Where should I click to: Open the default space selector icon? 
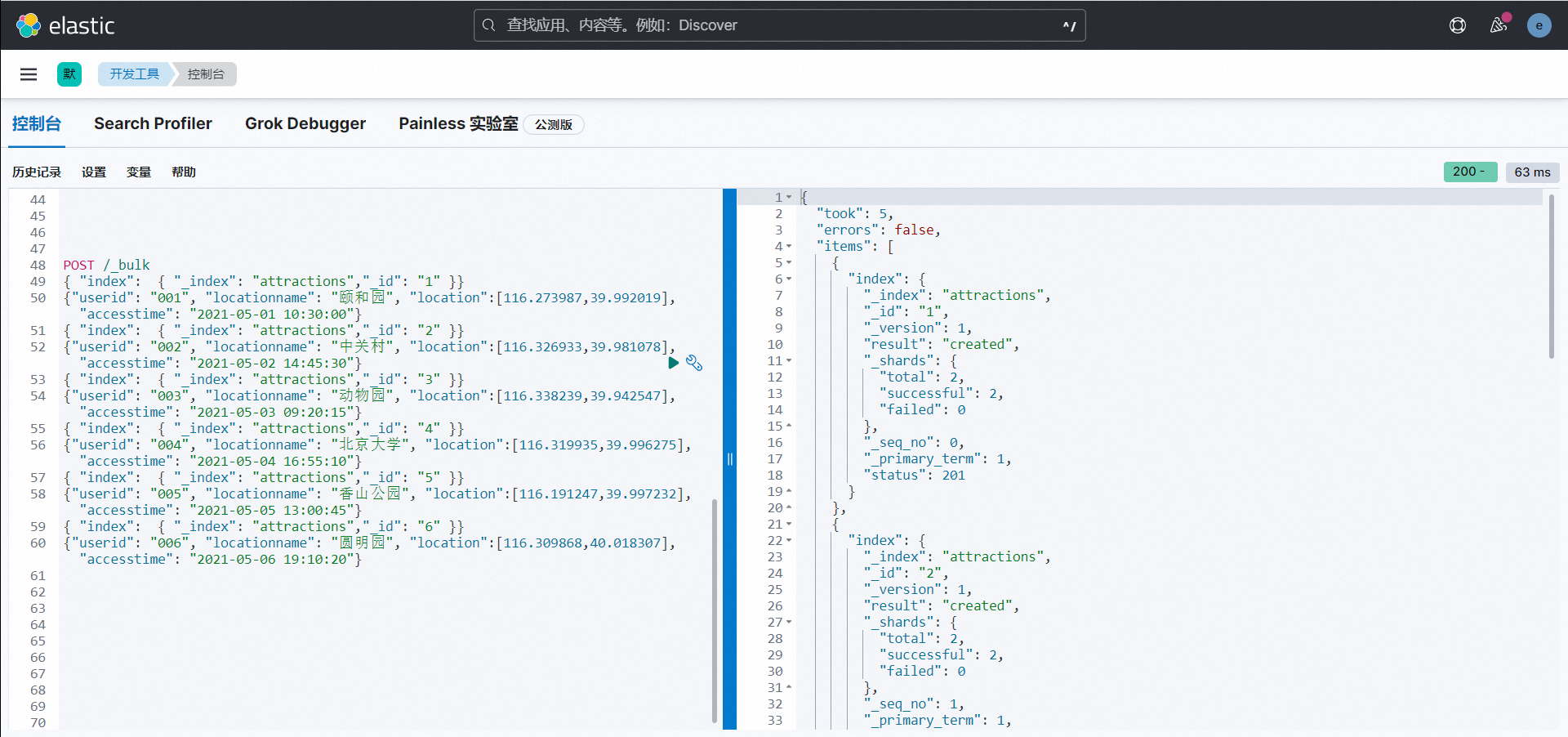tap(69, 74)
